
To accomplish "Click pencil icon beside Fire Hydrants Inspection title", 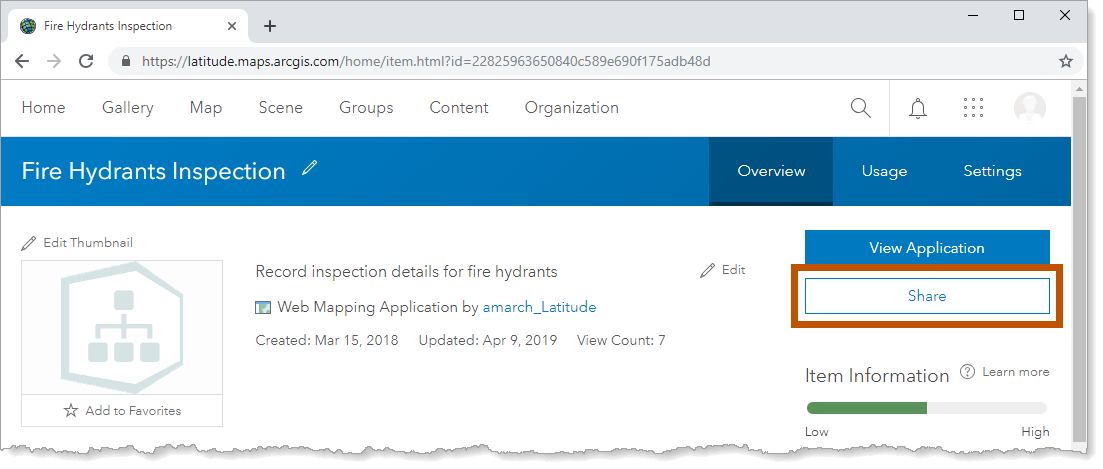I will coord(309,169).
